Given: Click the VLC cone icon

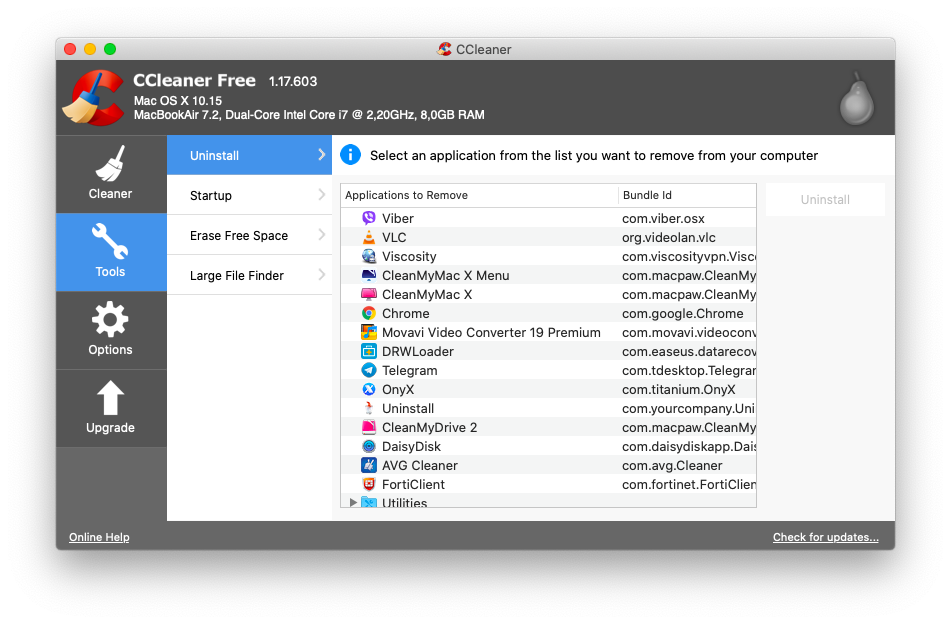Looking at the screenshot, I should coord(369,237).
